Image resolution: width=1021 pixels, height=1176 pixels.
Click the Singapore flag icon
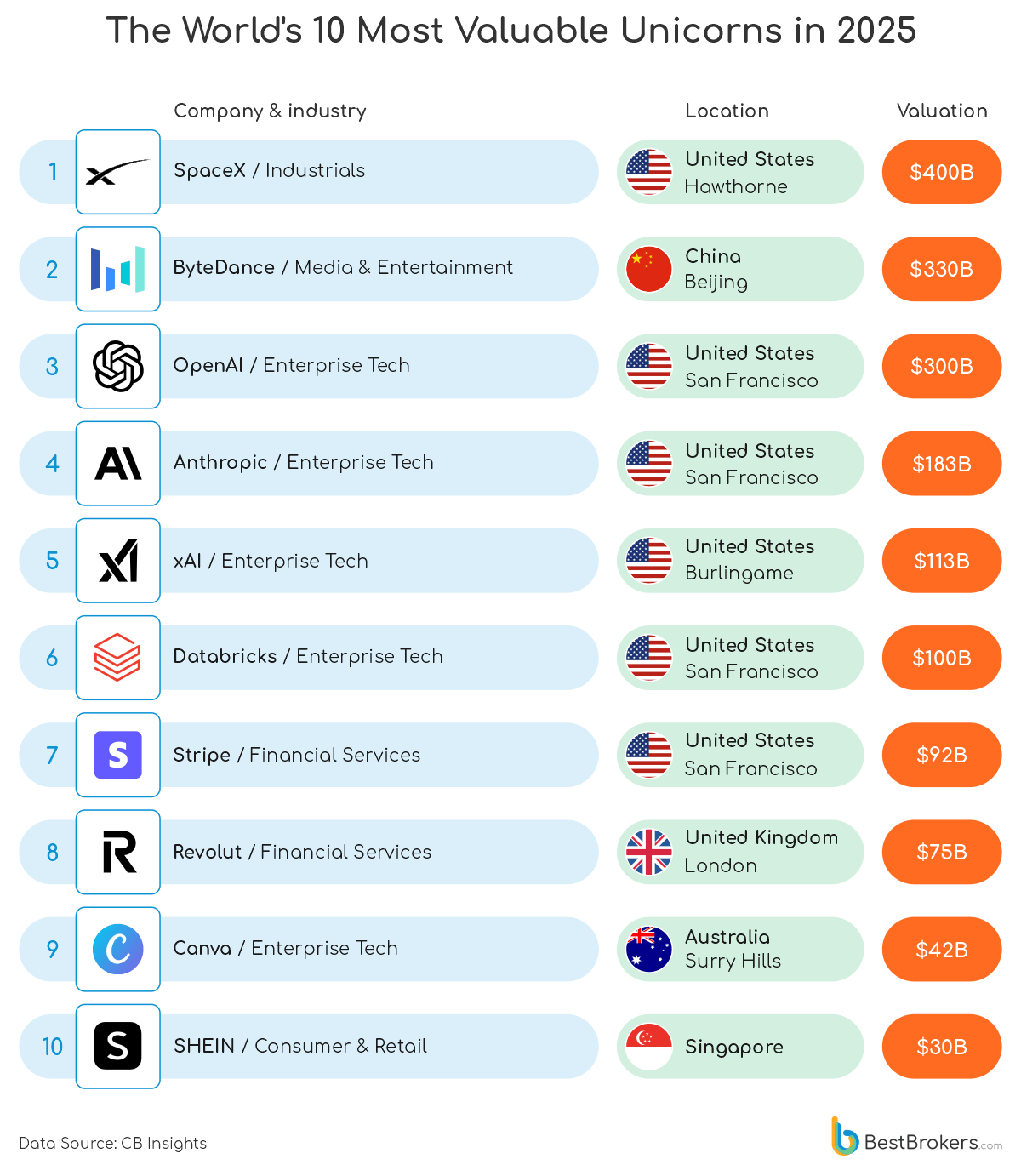[649, 1046]
